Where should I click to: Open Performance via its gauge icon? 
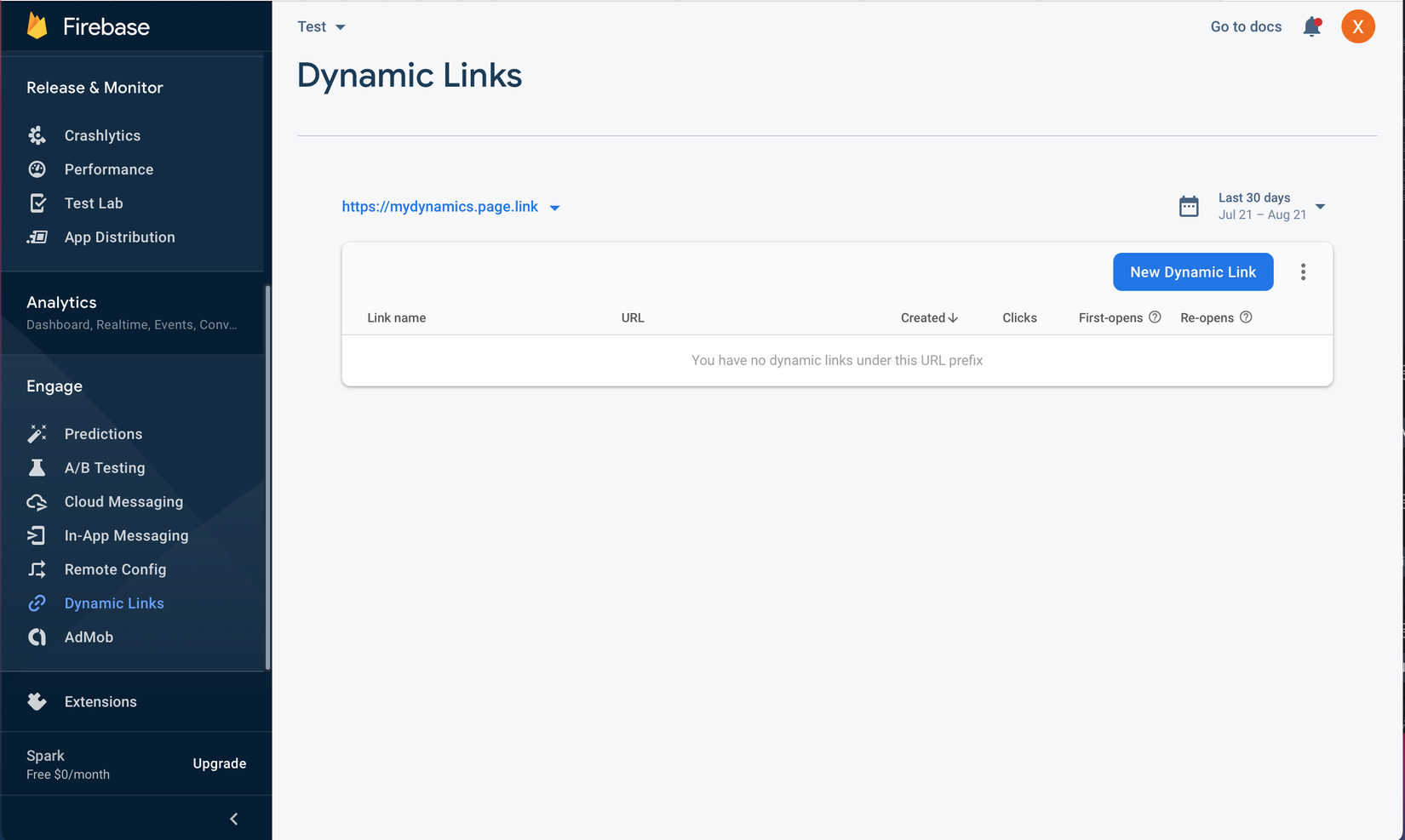(x=37, y=169)
